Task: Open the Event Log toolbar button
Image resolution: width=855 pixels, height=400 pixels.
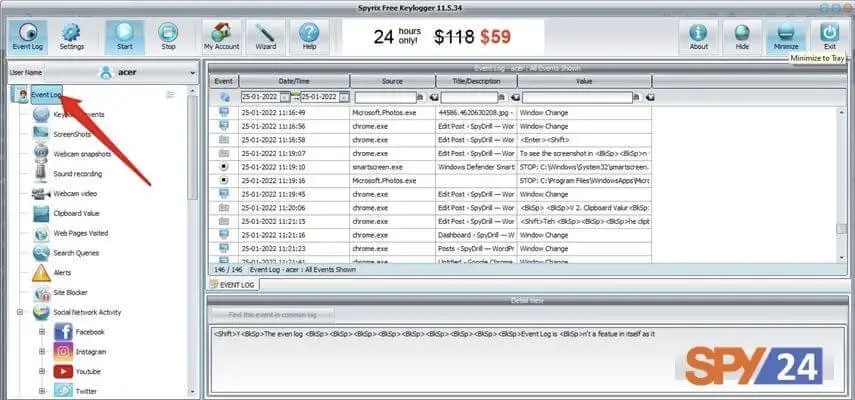Action: [x=27, y=37]
